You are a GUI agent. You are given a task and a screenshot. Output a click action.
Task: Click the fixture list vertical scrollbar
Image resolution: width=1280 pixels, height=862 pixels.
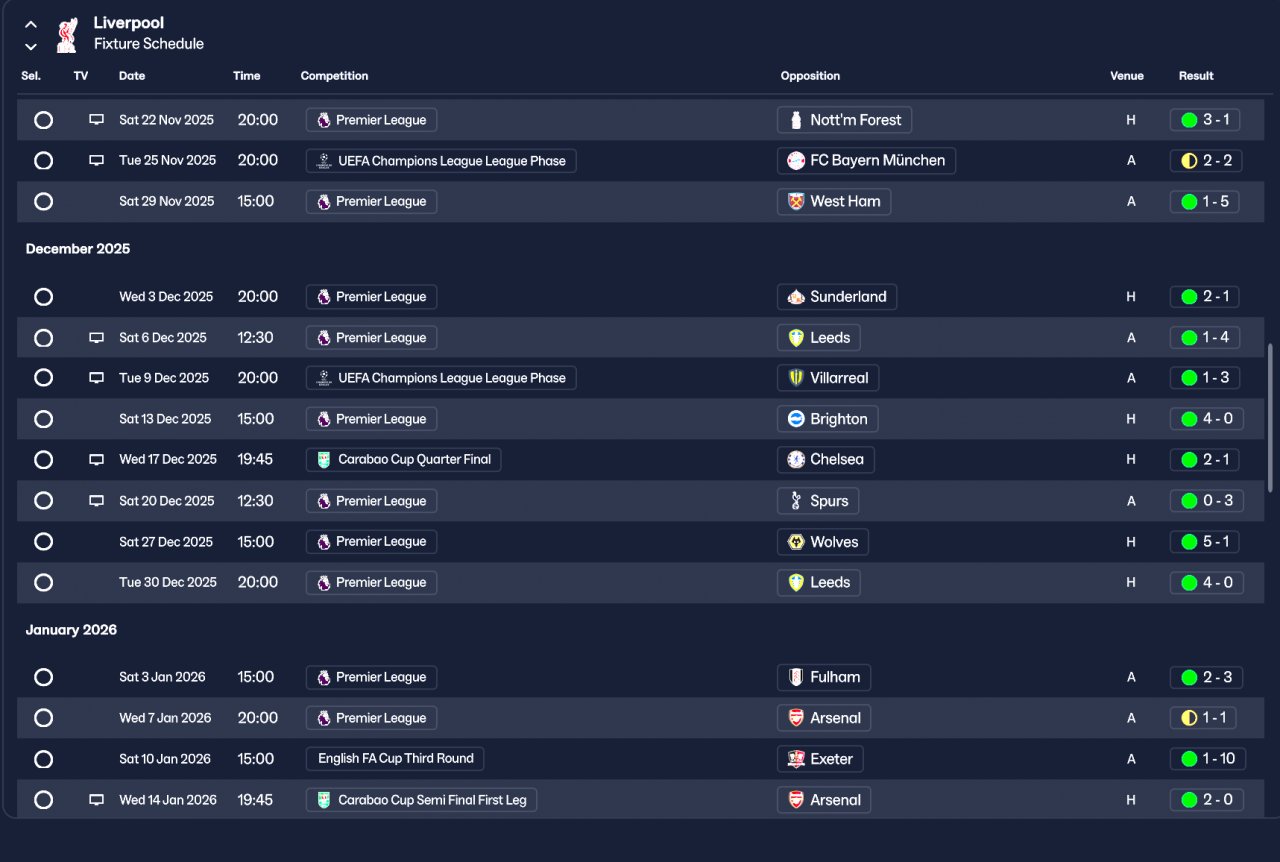coord(1271,416)
